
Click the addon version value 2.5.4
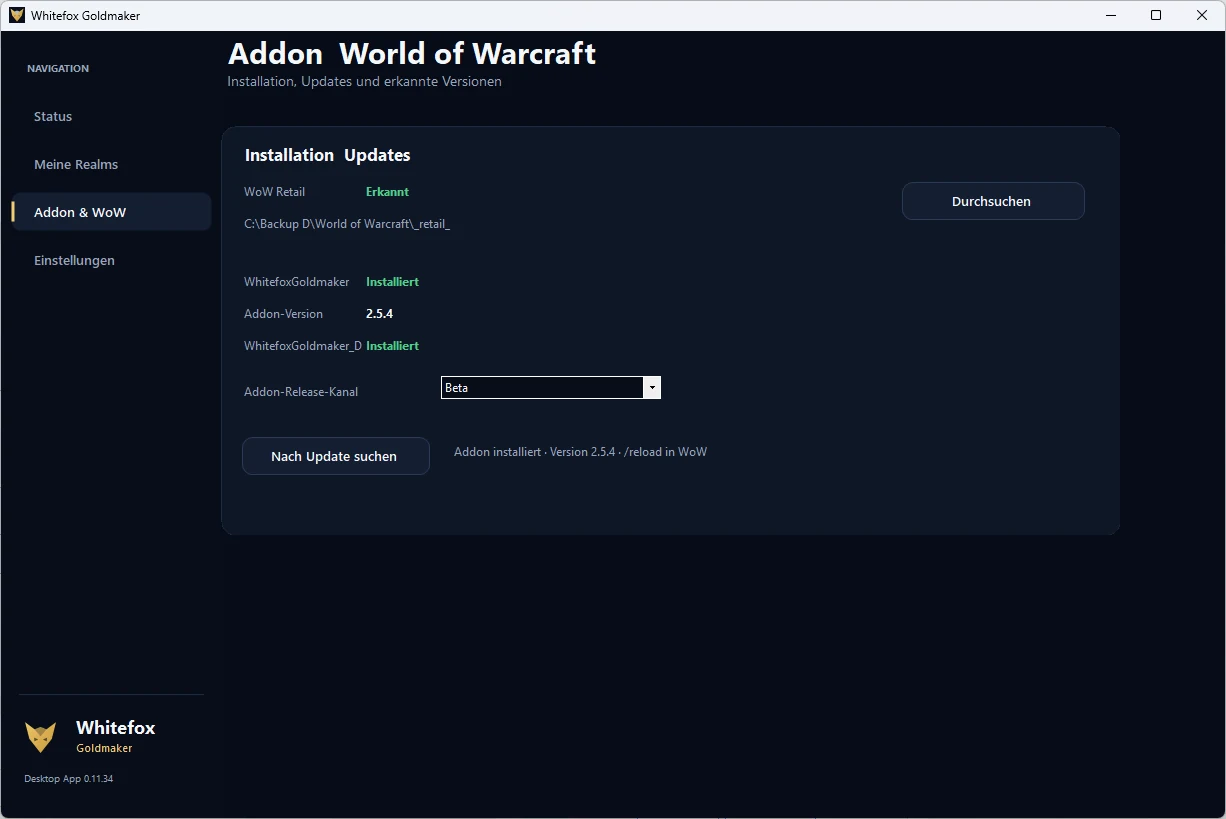379,314
